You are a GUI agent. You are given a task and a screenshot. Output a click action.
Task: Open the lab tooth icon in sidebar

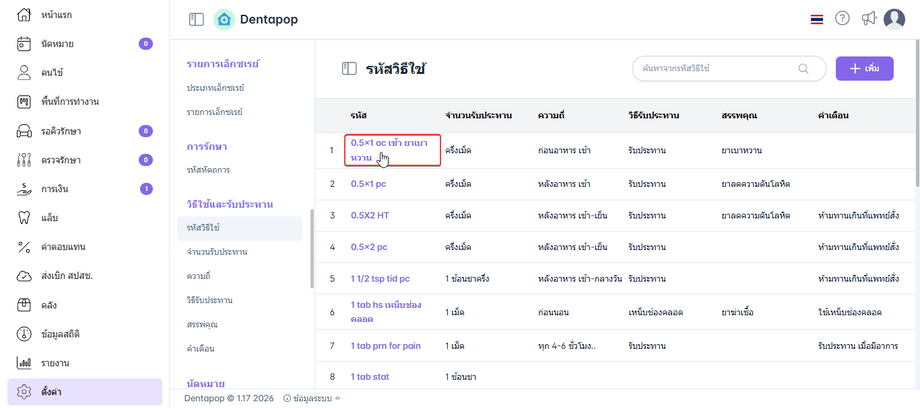(24, 217)
